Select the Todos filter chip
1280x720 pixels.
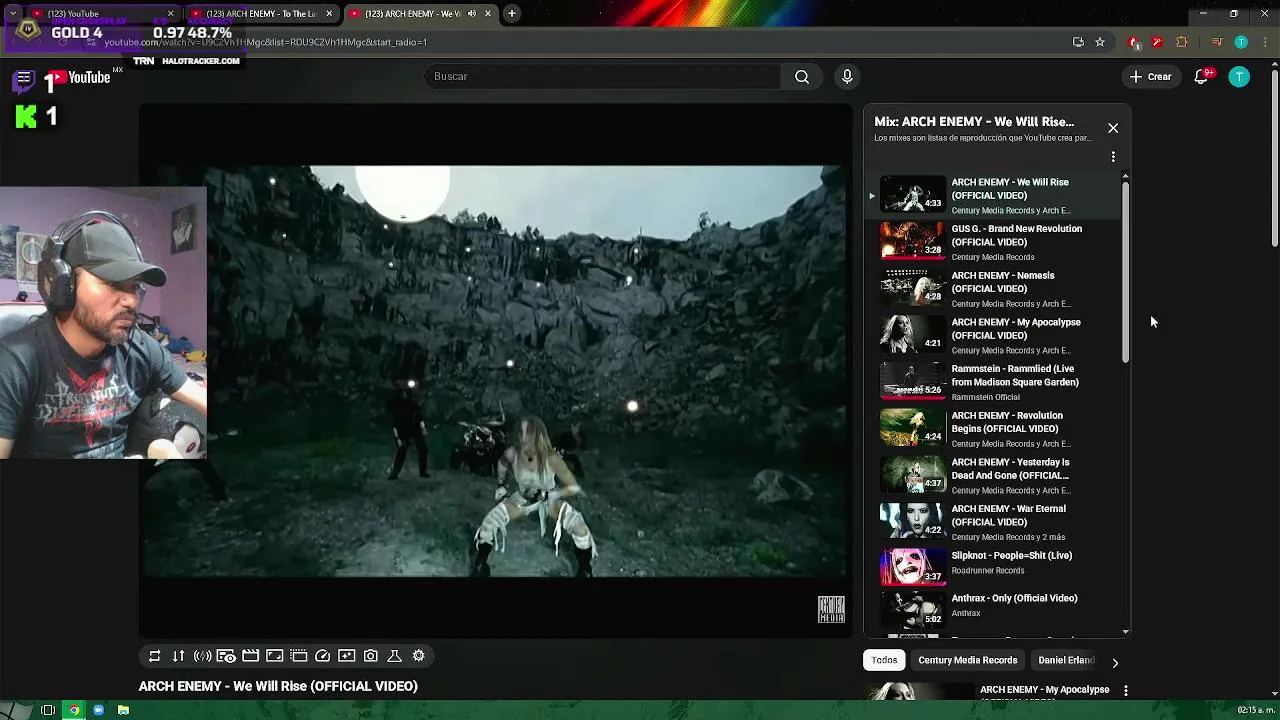click(x=884, y=660)
